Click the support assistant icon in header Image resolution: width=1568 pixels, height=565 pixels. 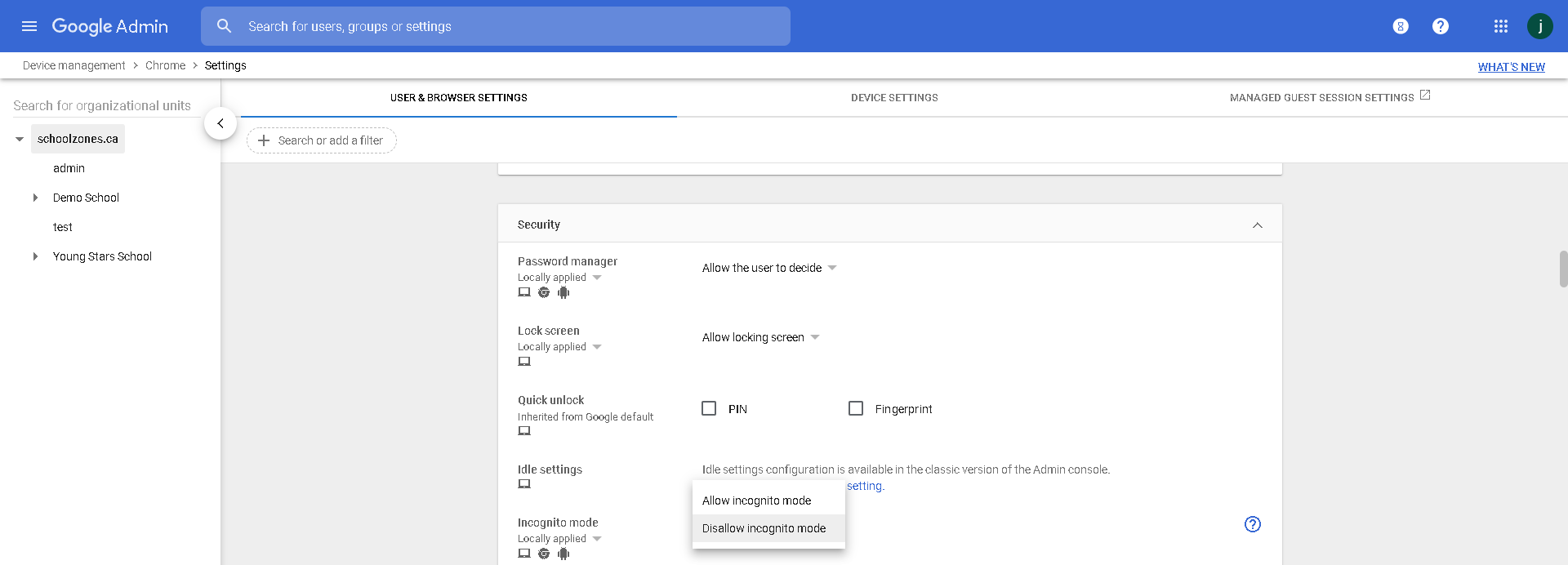click(x=1400, y=26)
